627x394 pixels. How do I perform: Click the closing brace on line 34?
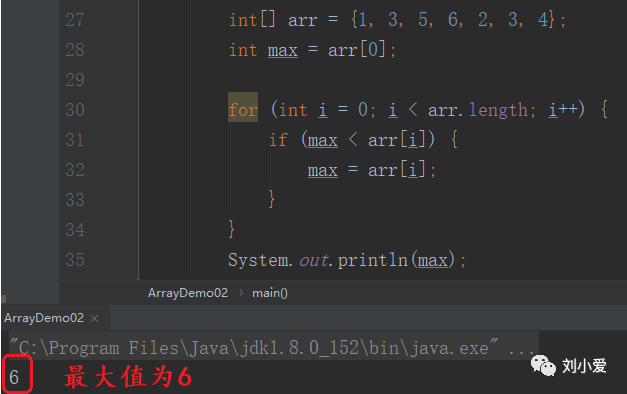coord(232,229)
